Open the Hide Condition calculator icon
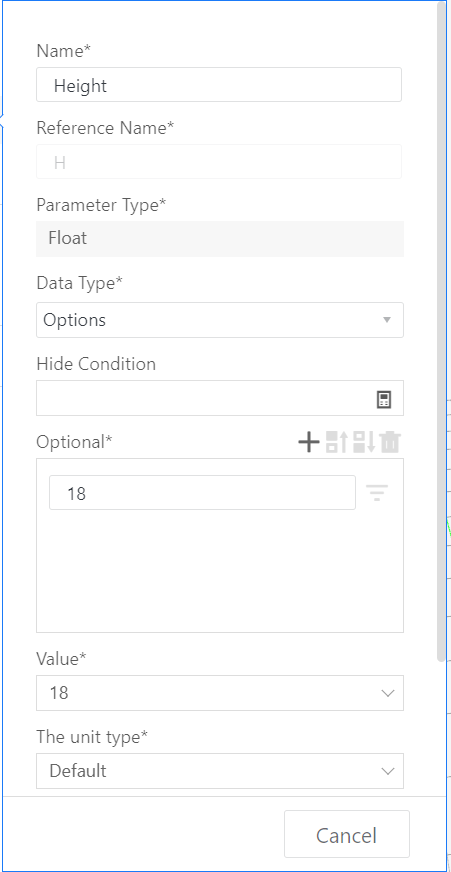451x872 pixels. pos(384,399)
